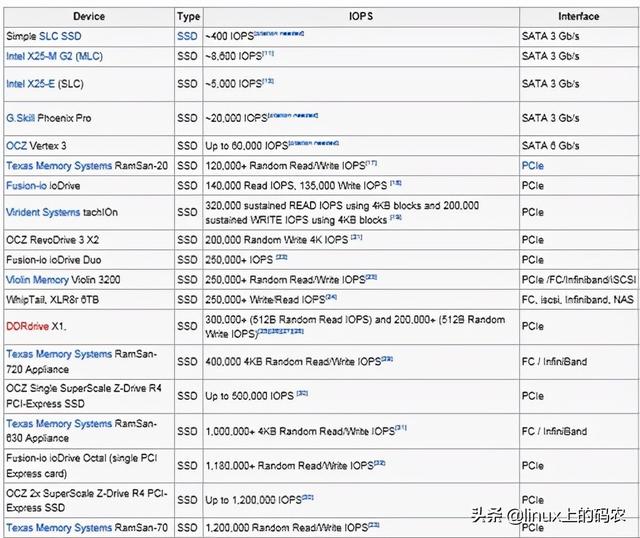
Task: Select 'SATA 3 Gb/s' in G.Skill Phoenix Pro row
Action: click(550, 118)
